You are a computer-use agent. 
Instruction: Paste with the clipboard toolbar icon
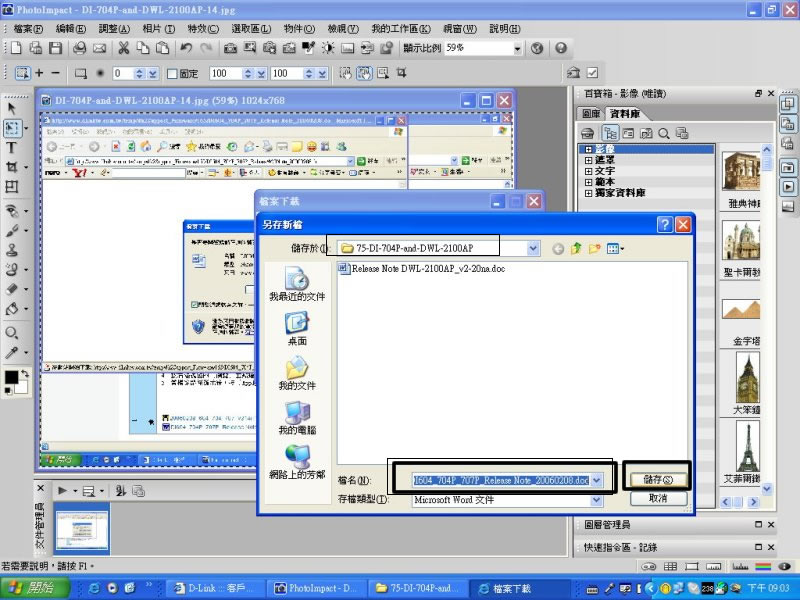coord(162,48)
